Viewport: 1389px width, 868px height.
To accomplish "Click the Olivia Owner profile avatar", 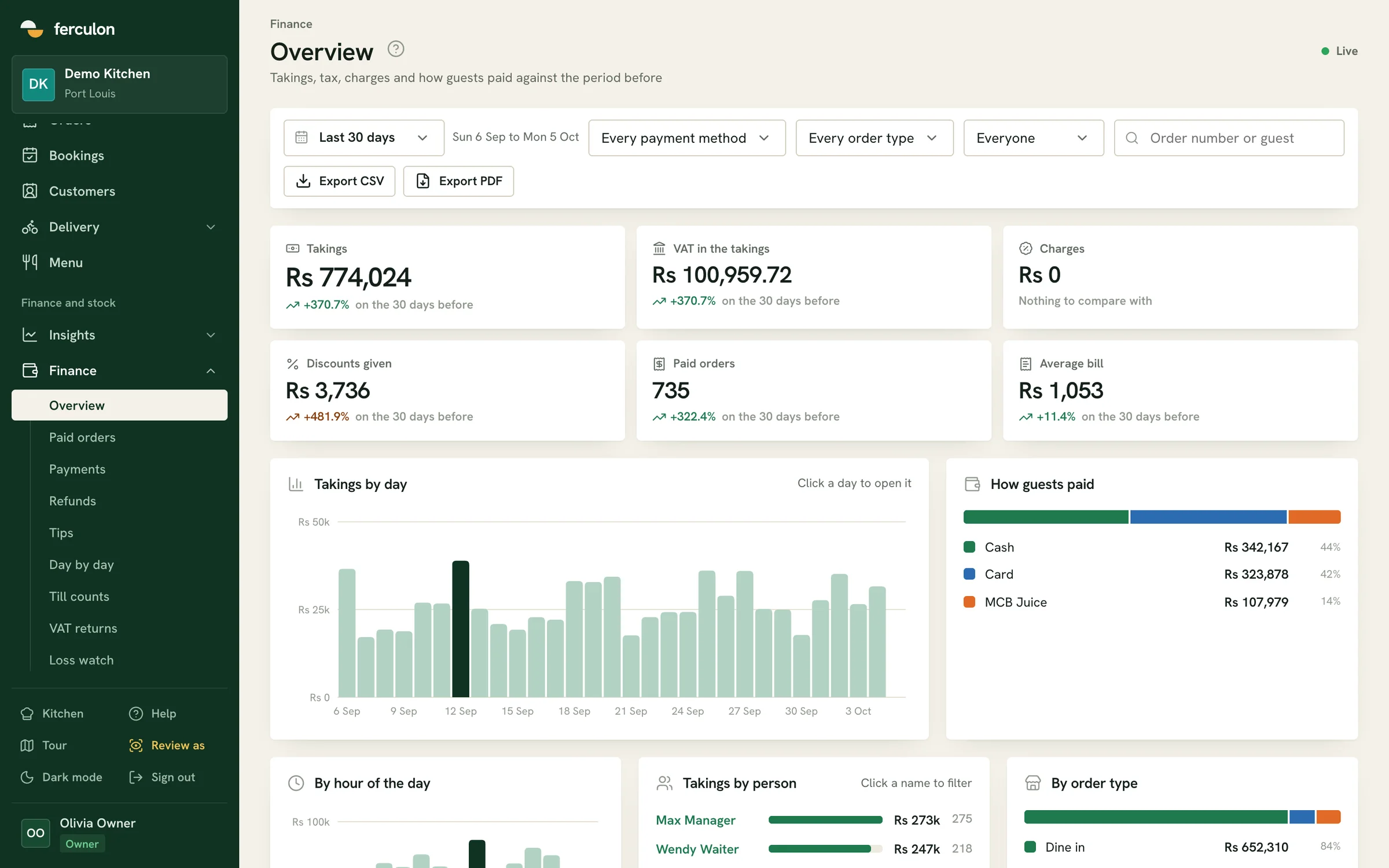I will click(x=35, y=833).
